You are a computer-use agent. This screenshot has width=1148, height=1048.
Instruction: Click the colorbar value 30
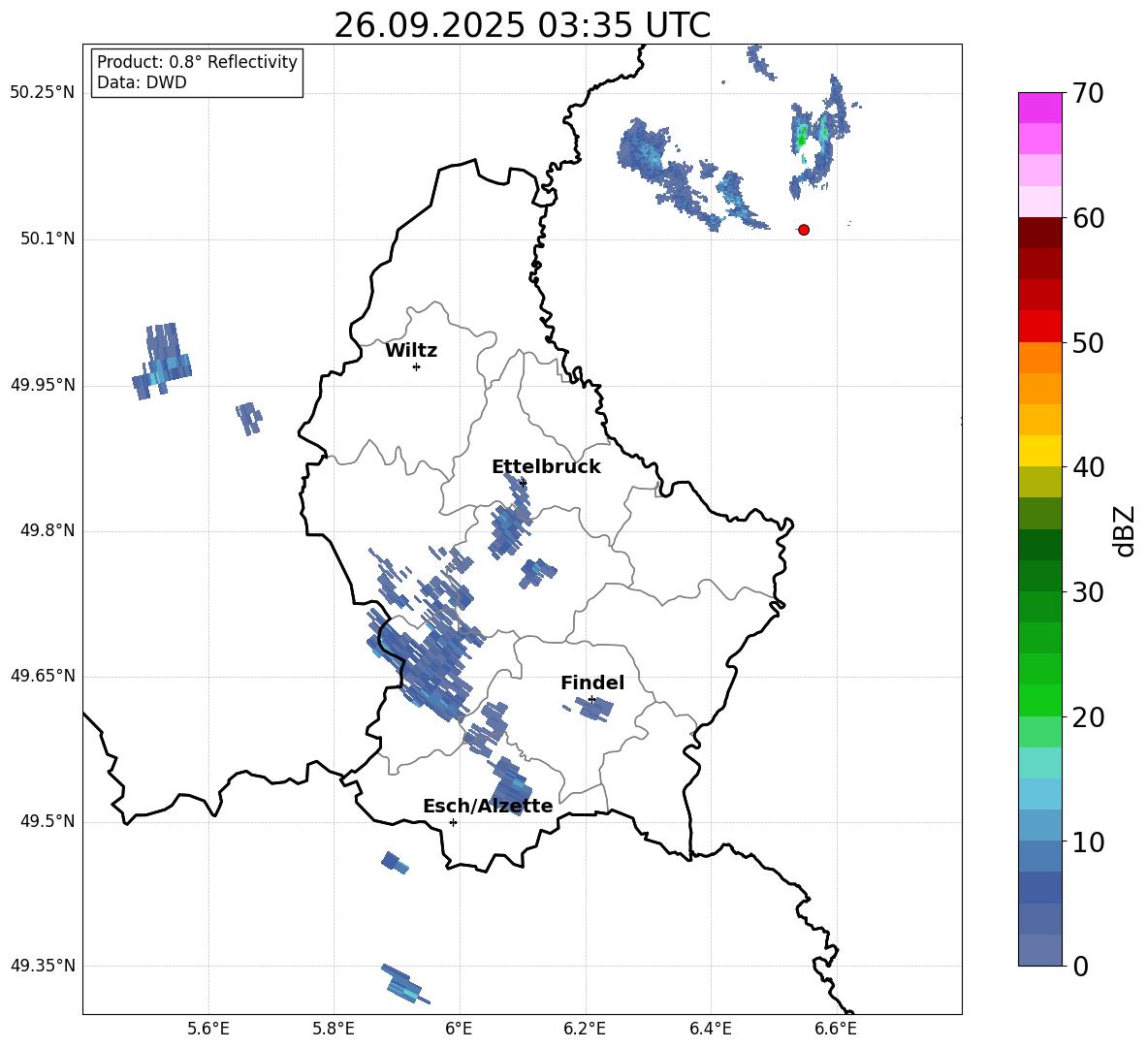point(1088,591)
